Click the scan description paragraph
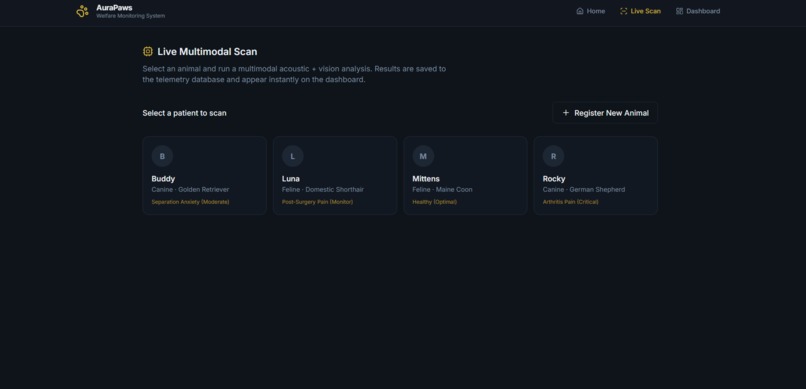This screenshot has height=389, width=806. click(x=294, y=74)
